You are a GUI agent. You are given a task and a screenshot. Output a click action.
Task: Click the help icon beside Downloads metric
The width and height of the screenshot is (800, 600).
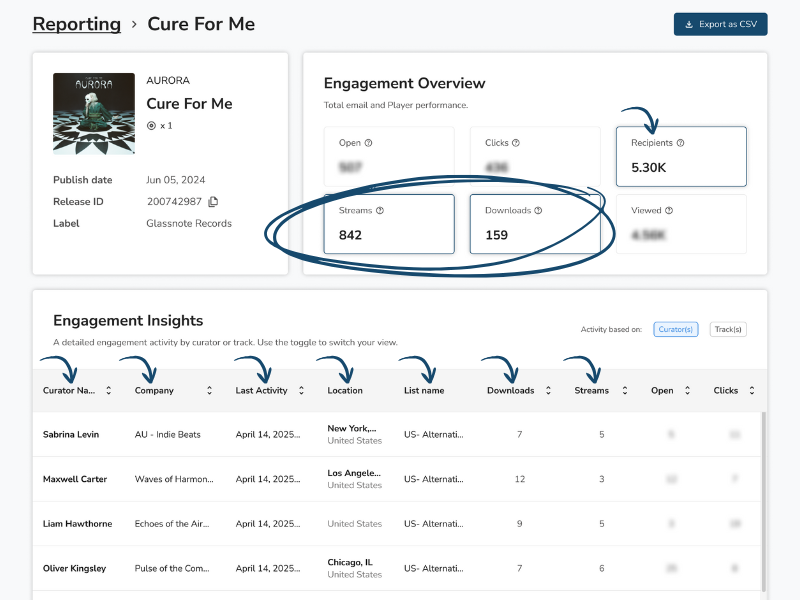click(x=538, y=211)
